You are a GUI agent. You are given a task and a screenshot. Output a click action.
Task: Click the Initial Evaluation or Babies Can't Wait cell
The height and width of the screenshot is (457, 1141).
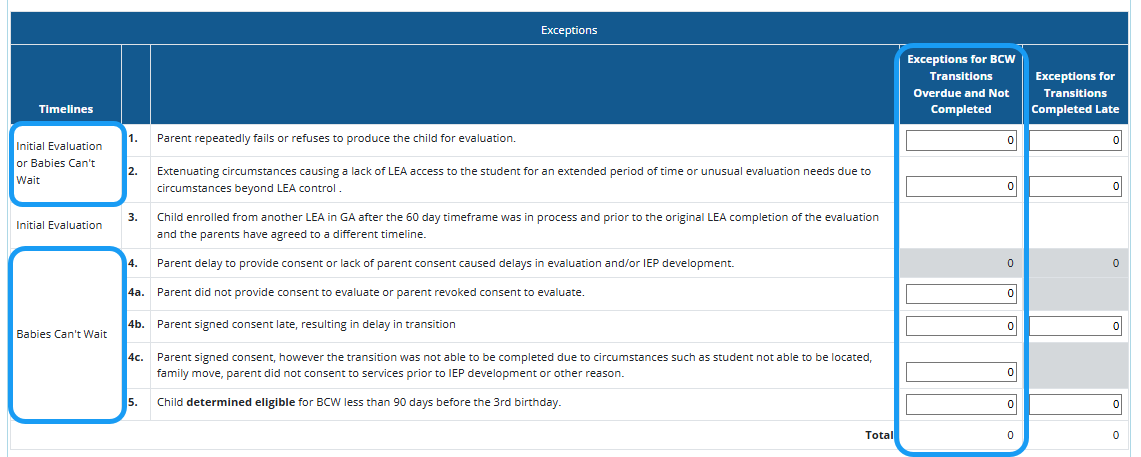[62, 163]
